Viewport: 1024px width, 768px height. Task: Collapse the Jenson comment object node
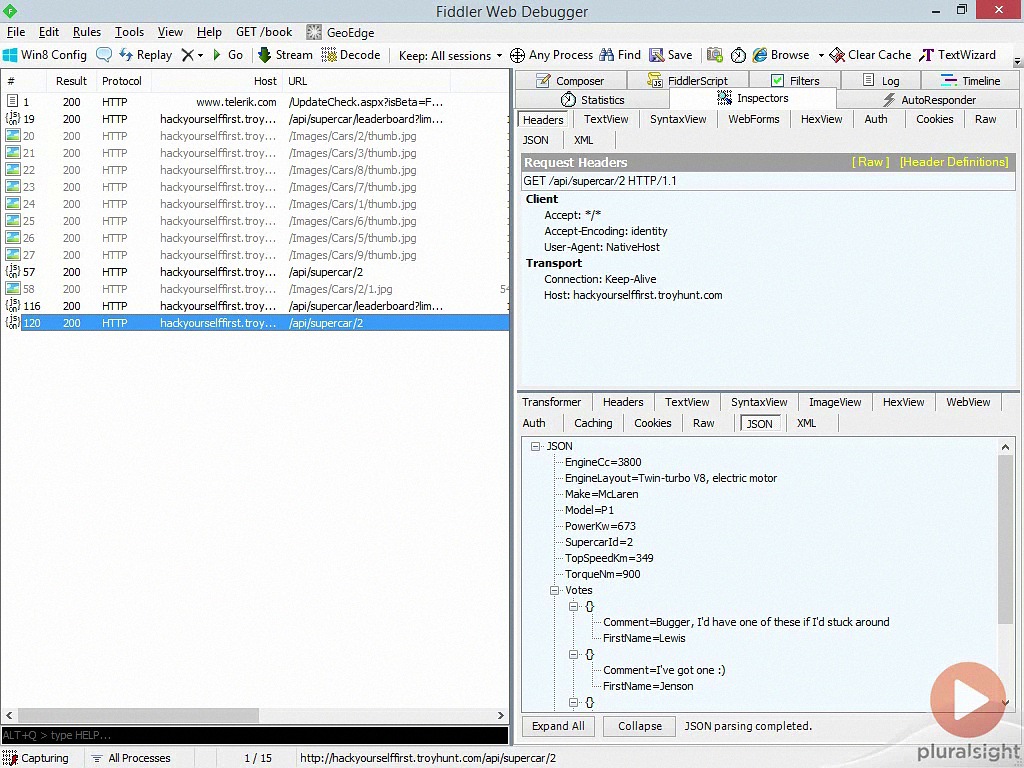(573, 654)
